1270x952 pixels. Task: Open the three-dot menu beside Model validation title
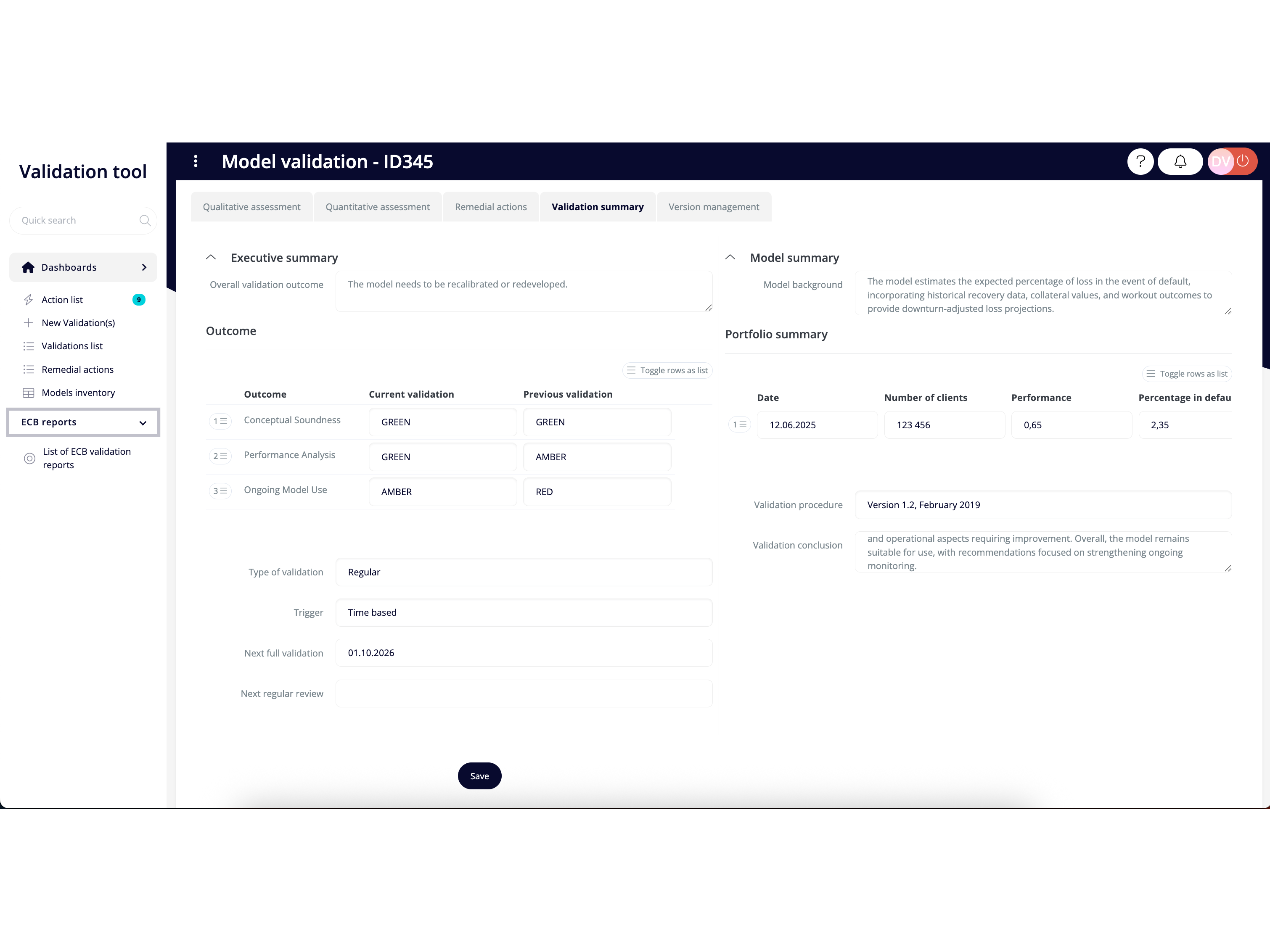196,161
